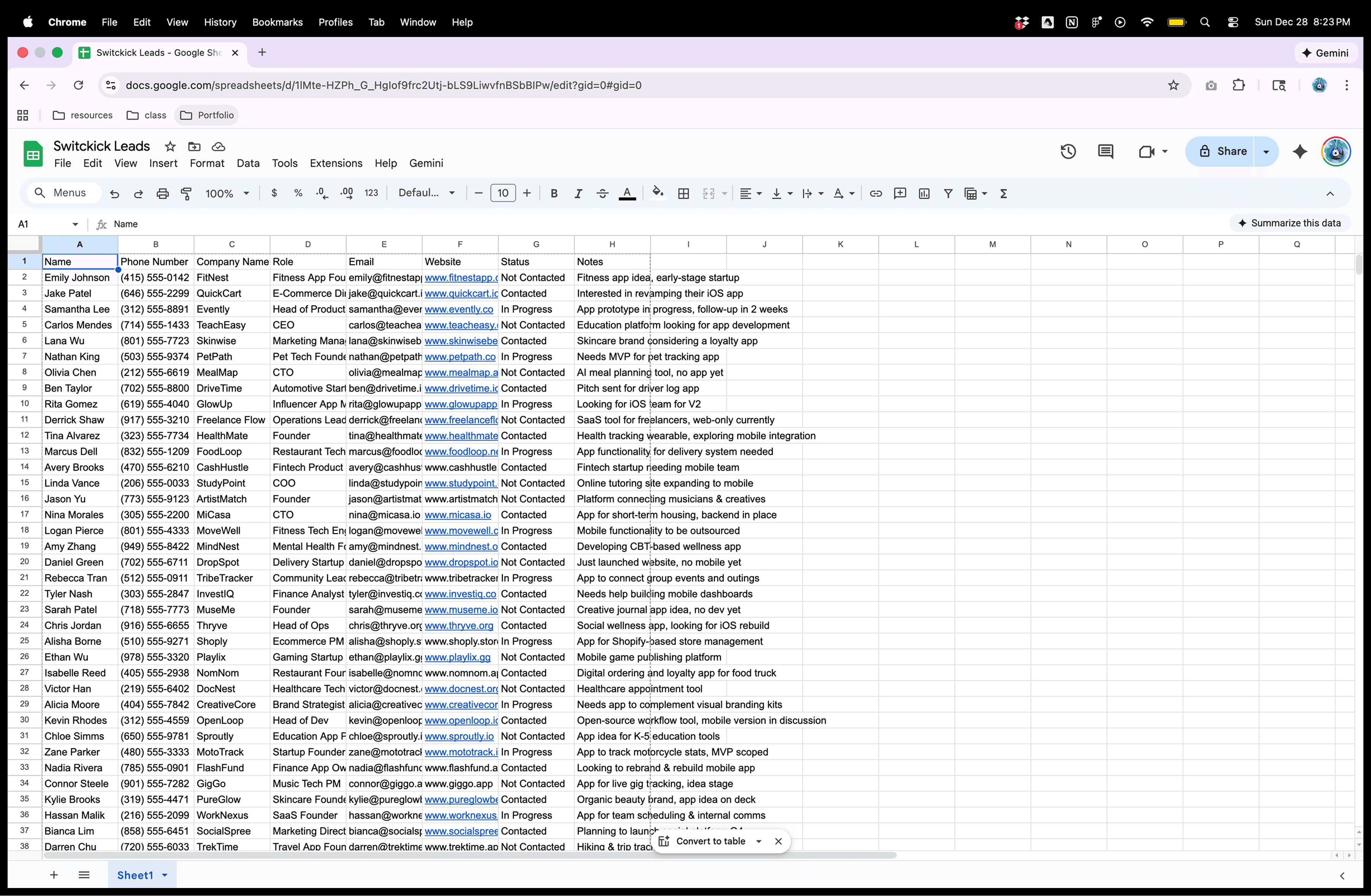This screenshot has width=1371, height=896.
Task: Click the functions sigma icon
Action: tap(1003, 193)
